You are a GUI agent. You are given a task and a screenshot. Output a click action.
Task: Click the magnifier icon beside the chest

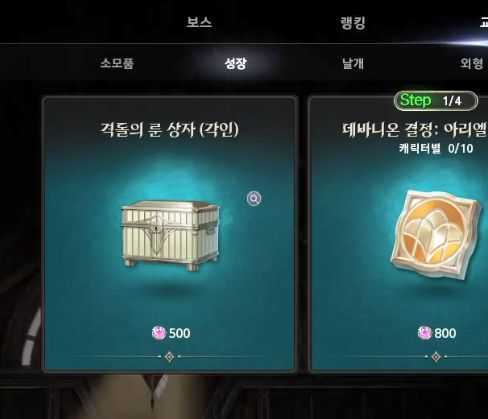[x=254, y=199]
